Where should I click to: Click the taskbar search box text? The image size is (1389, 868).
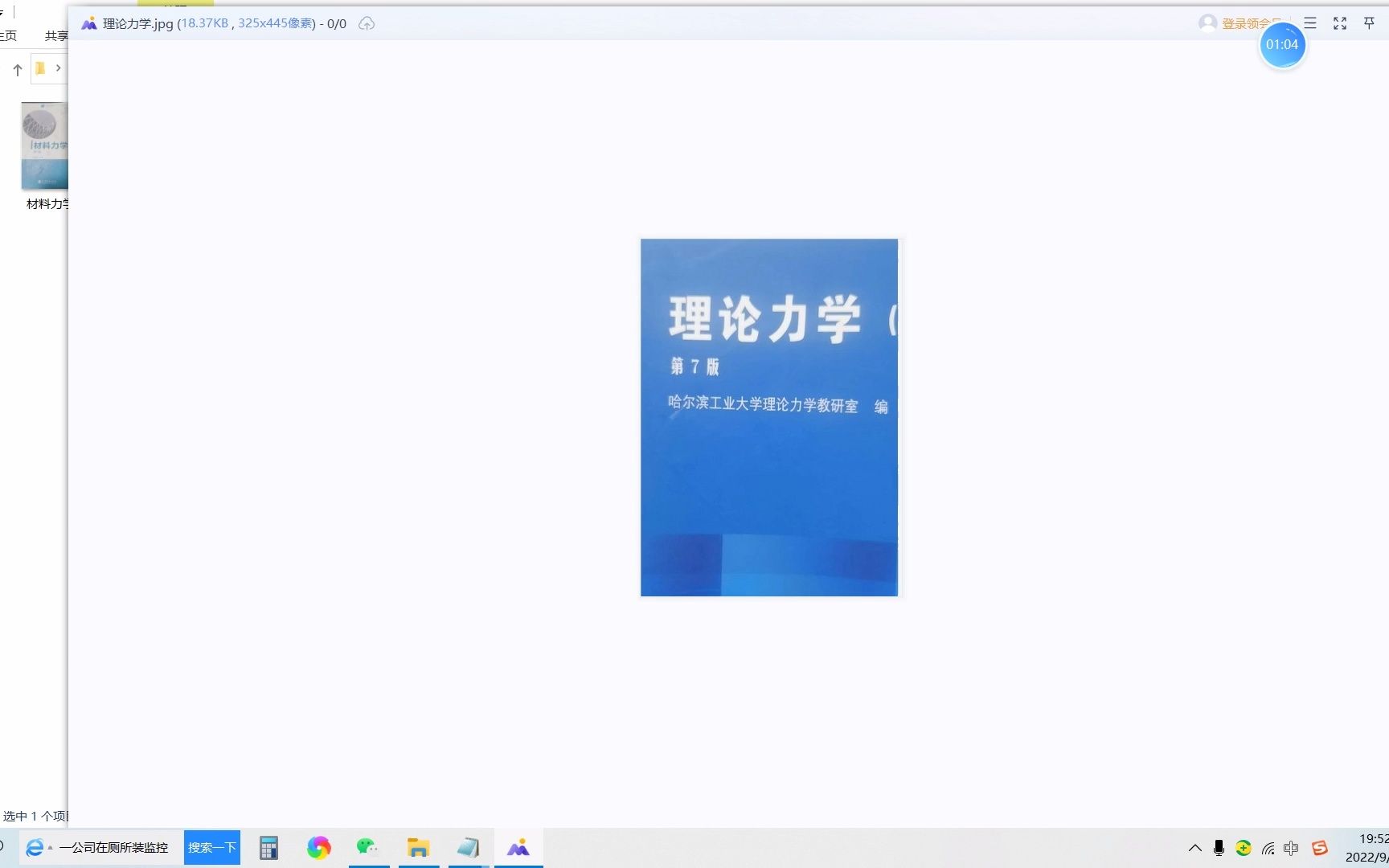(x=113, y=848)
